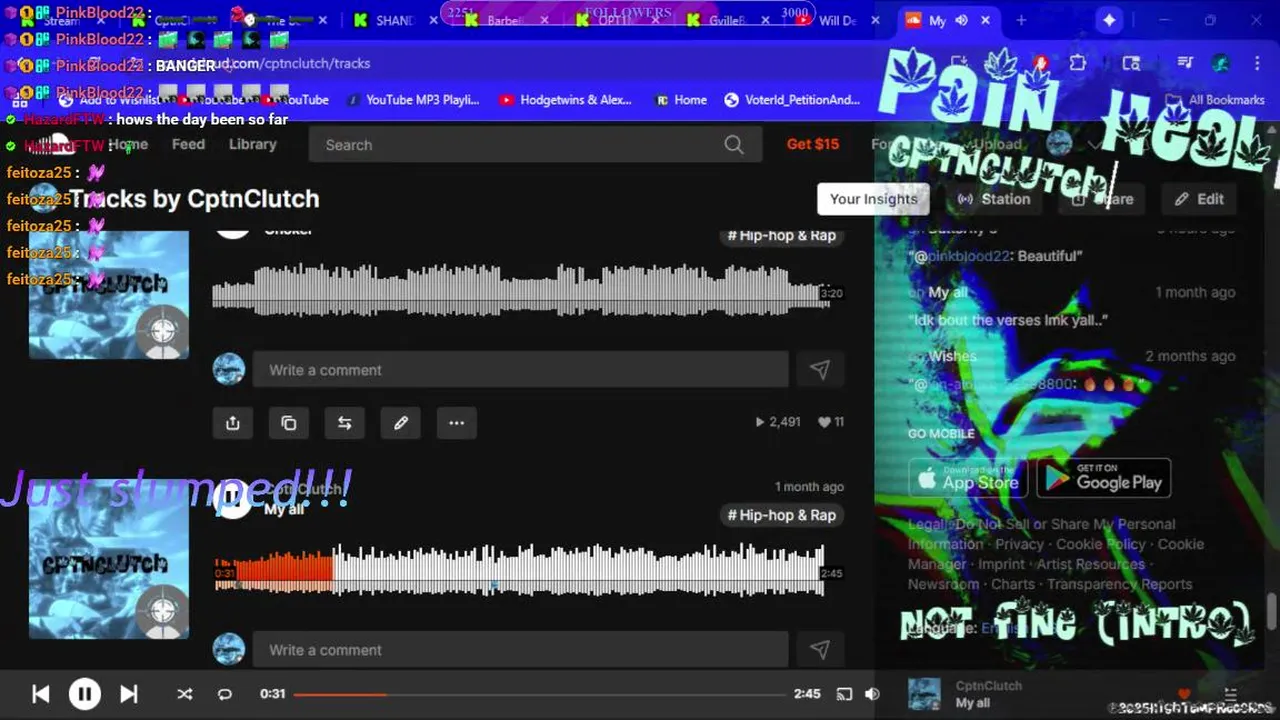The image size is (1280, 720).
Task: Send the comment on My all track
Action: 820,650
